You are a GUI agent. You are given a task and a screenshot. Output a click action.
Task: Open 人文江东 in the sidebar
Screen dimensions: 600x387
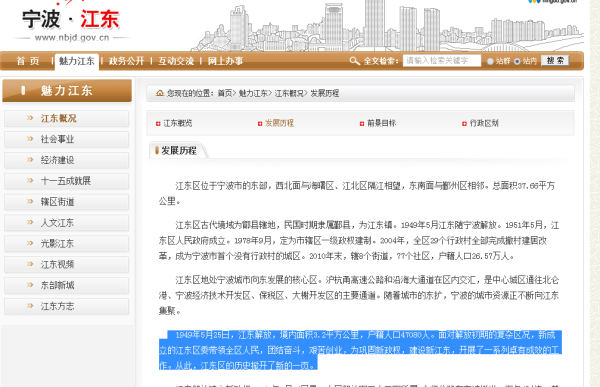[67, 223]
